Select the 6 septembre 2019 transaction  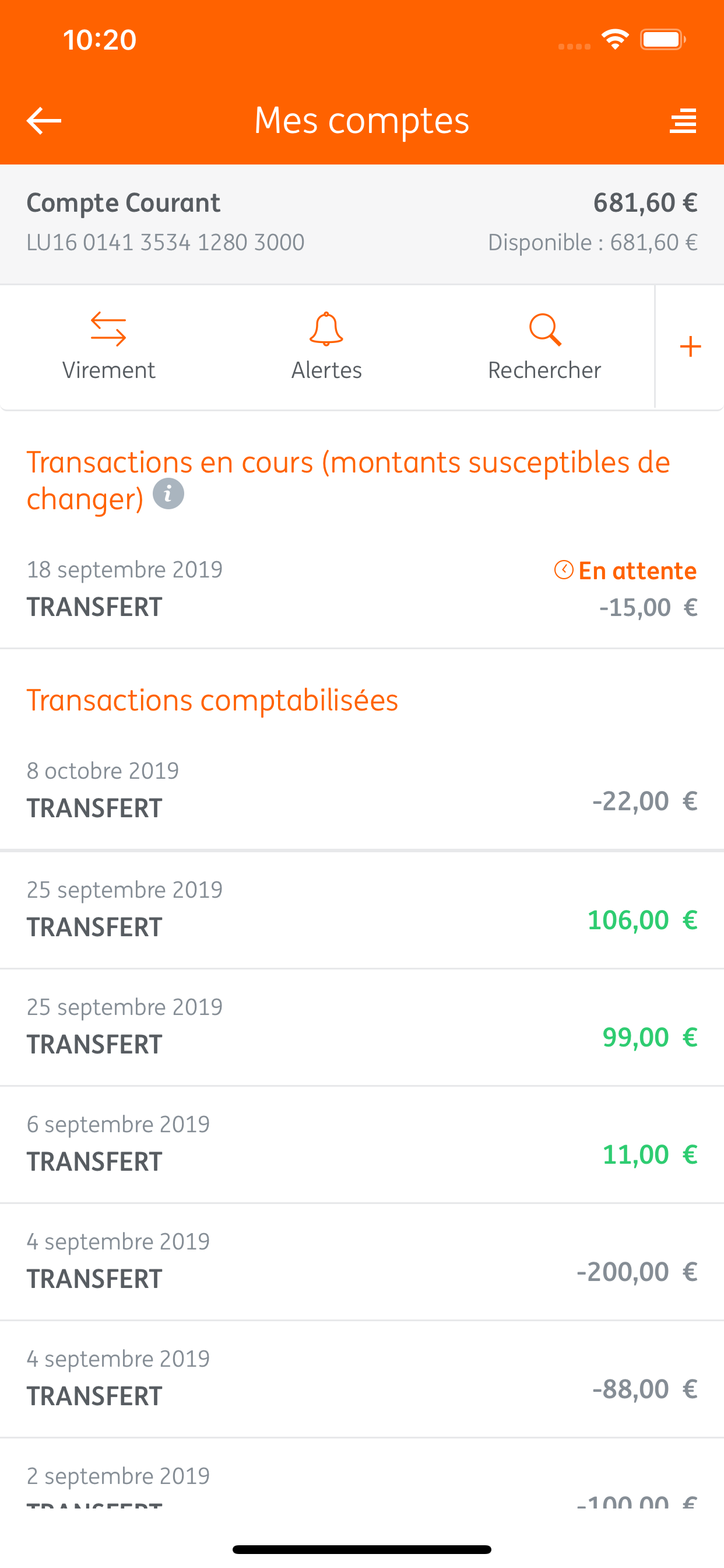click(x=361, y=1144)
